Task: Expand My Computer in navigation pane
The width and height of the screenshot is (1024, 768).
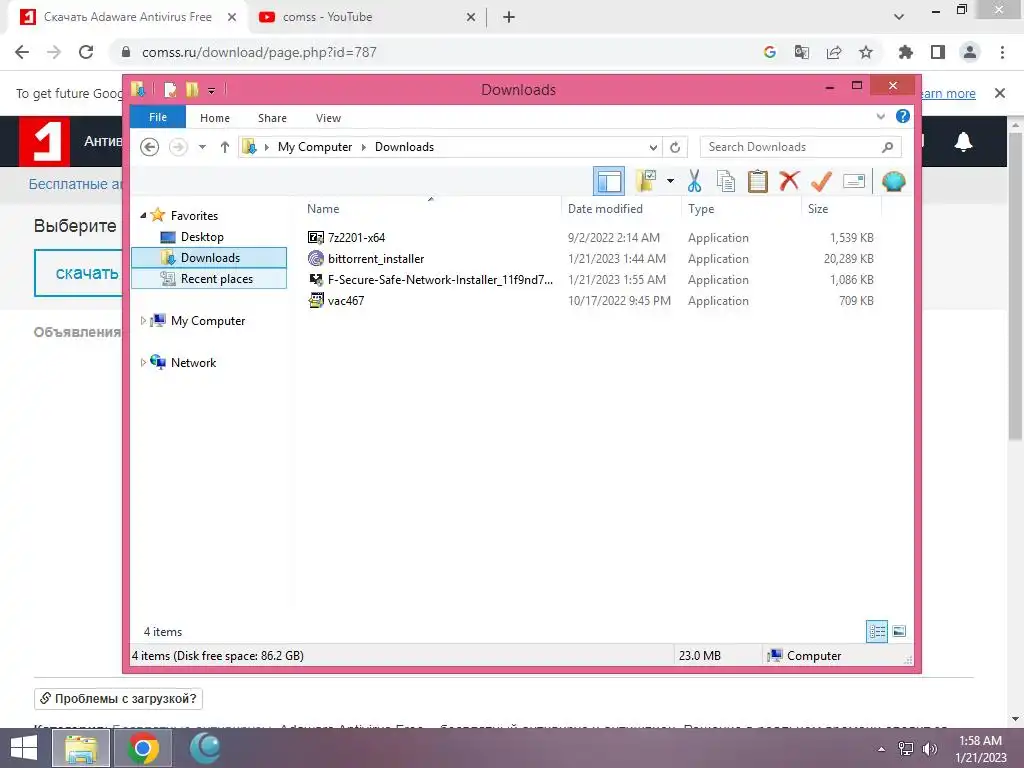Action: tap(143, 321)
